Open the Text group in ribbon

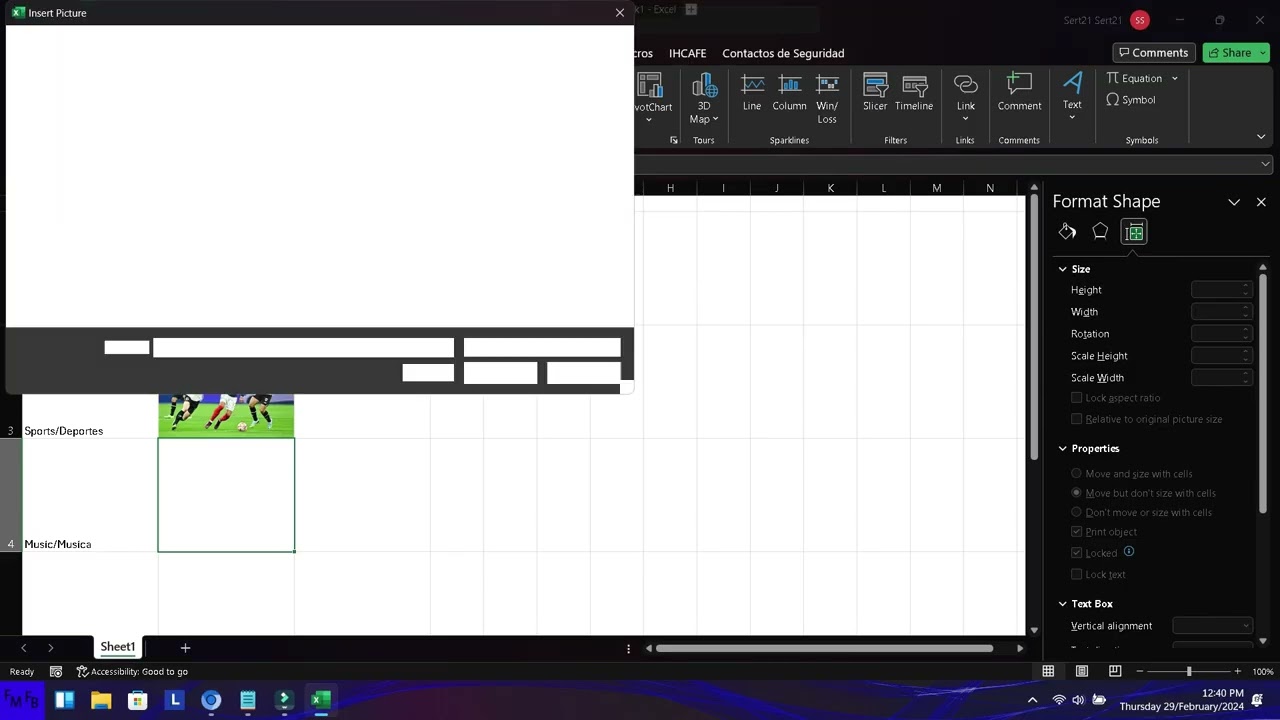point(1072,98)
